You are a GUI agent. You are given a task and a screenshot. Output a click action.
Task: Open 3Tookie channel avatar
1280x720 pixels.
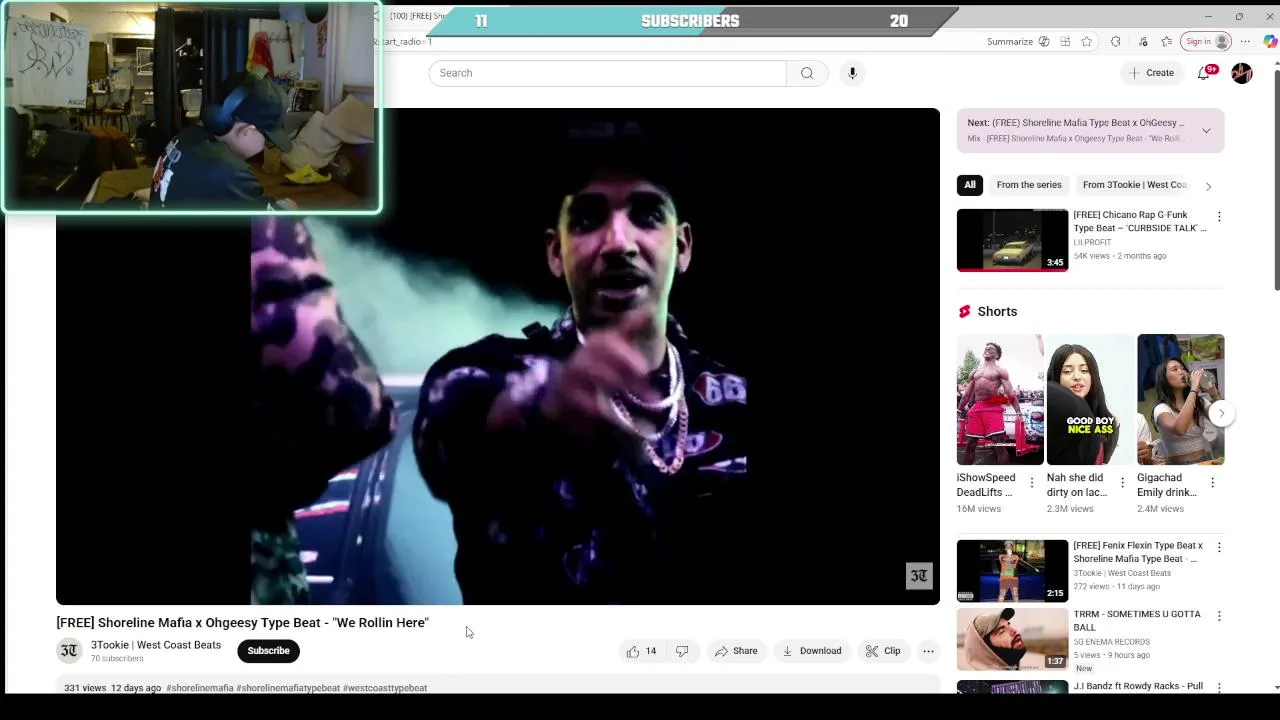(69, 651)
